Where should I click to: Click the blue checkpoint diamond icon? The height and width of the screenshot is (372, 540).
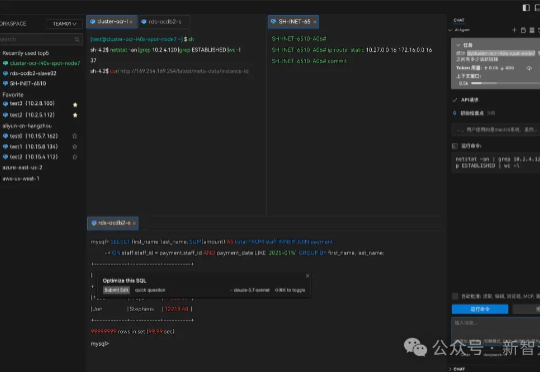pyautogui.click(x=455, y=113)
